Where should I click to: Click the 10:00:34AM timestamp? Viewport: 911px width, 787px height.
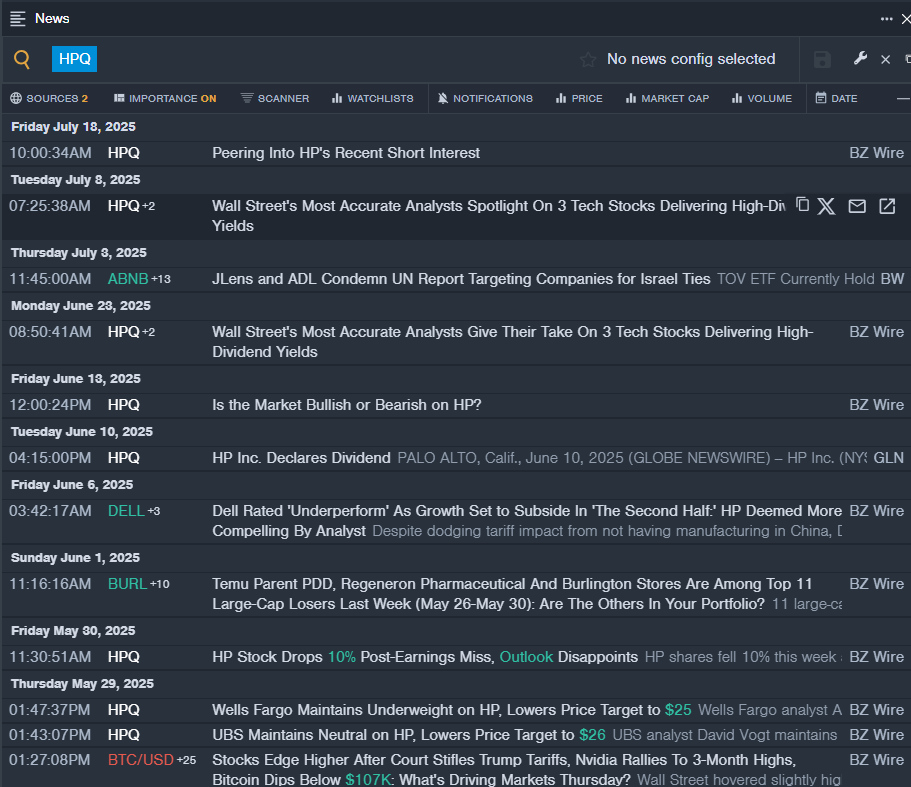point(50,153)
